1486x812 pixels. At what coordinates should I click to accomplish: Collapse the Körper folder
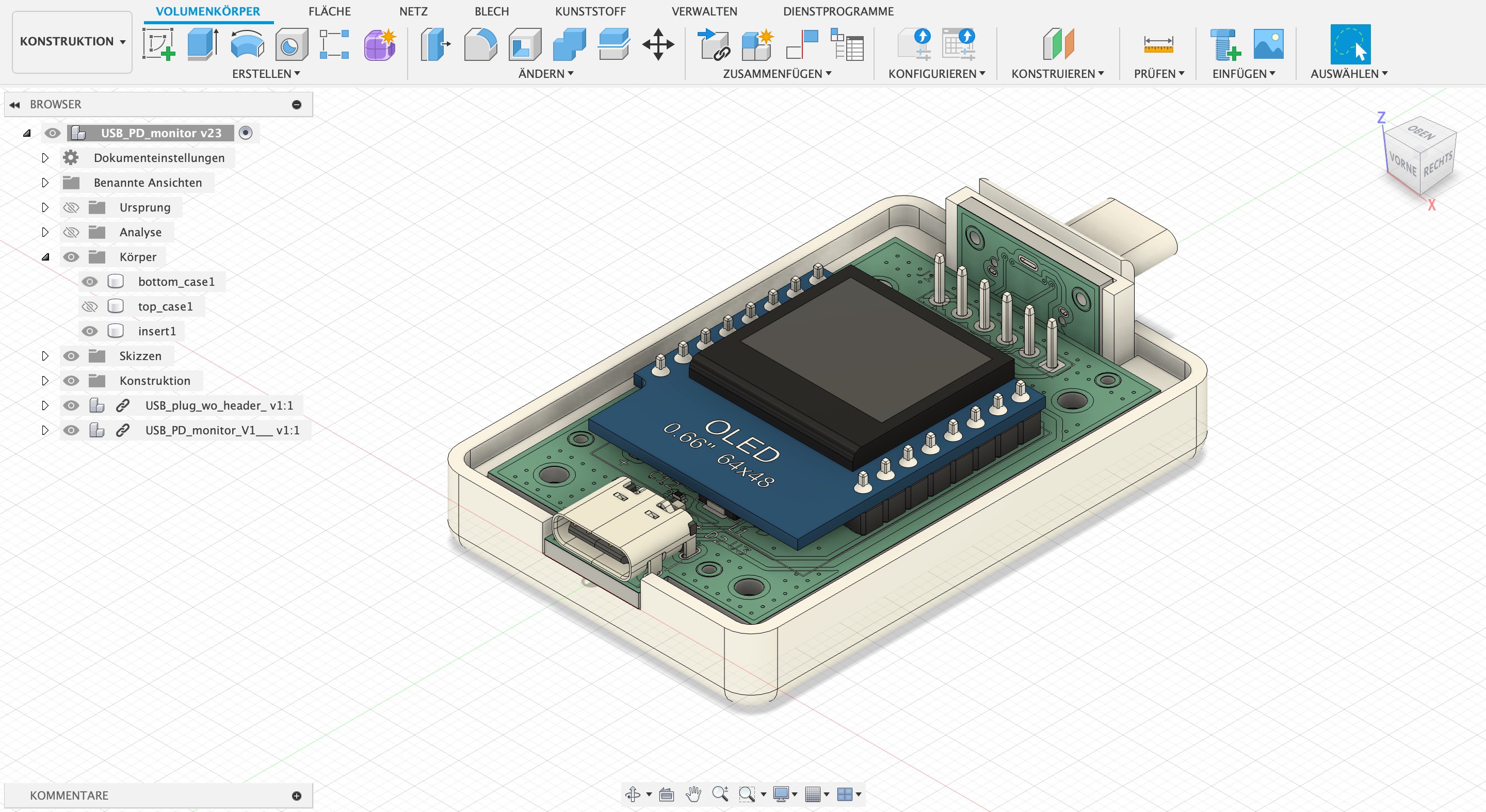pyautogui.click(x=45, y=257)
